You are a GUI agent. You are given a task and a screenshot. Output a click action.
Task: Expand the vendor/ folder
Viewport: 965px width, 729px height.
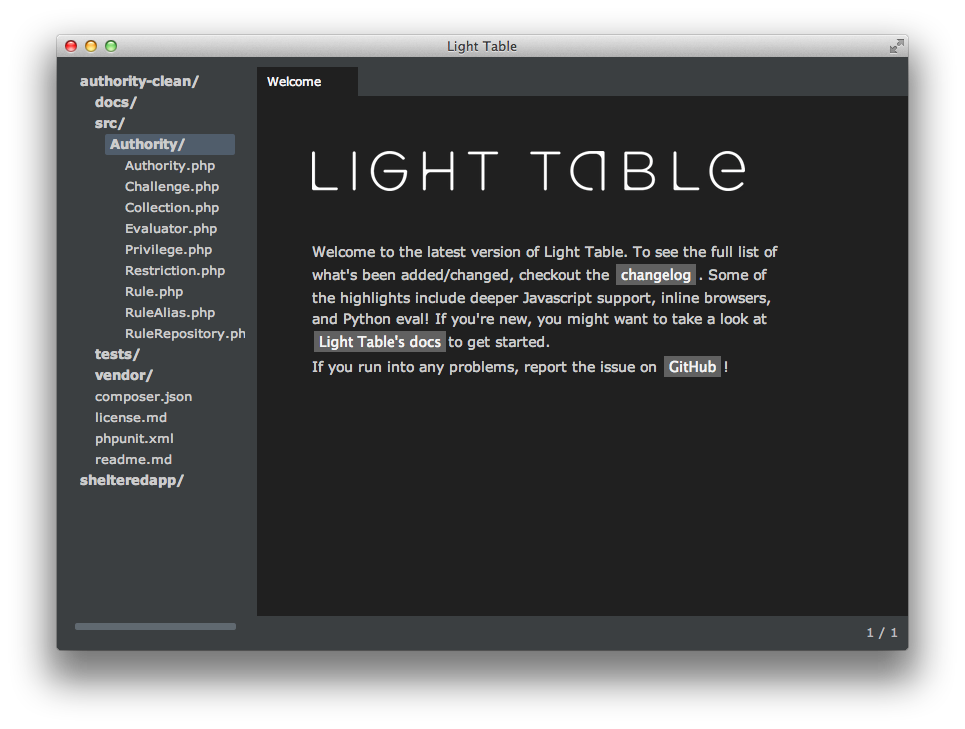click(x=123, y=375)
